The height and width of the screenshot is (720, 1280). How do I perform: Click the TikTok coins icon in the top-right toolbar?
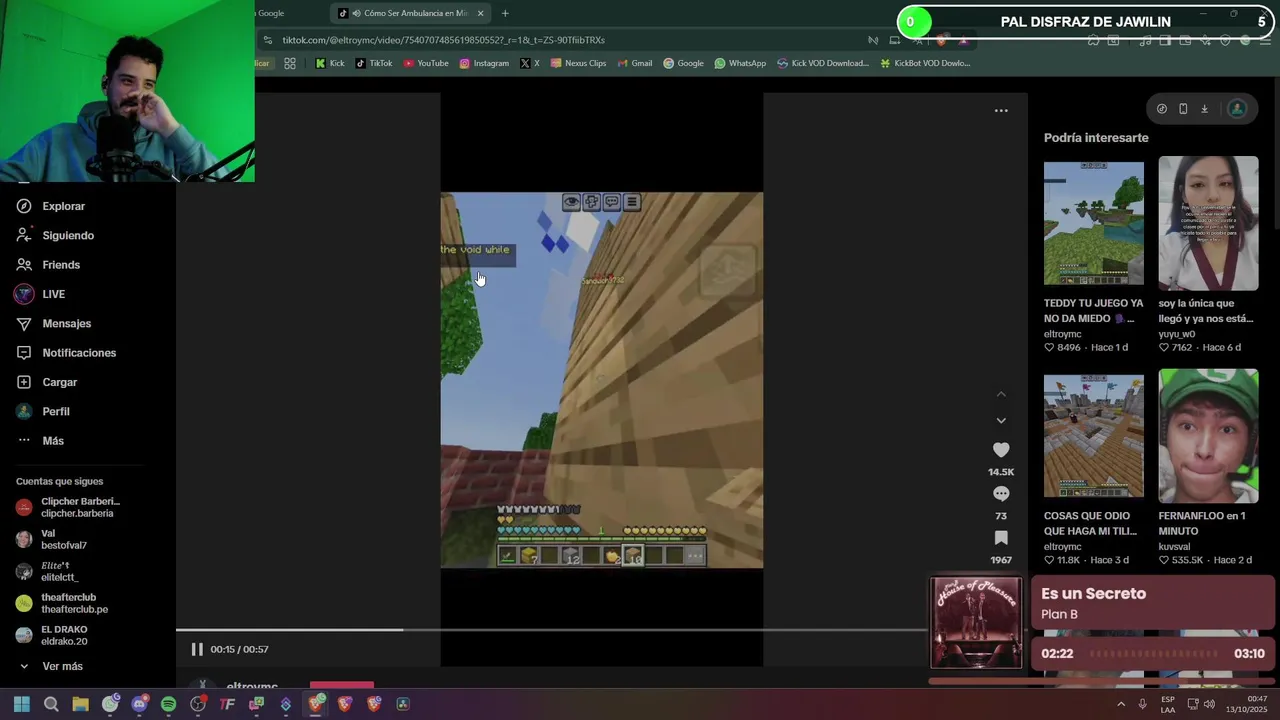[1161, 109]
